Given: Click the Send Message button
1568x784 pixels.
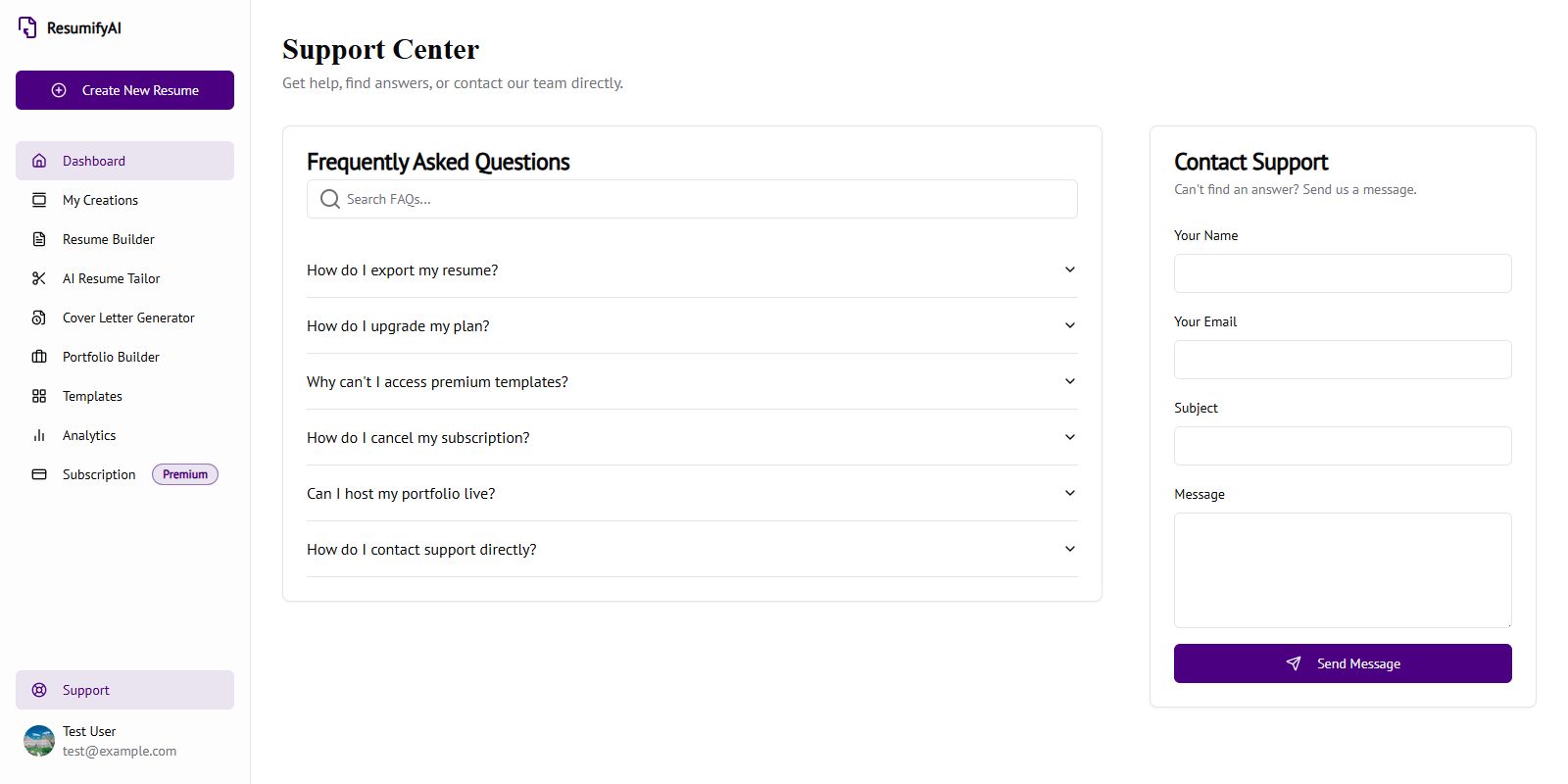Looking at the screenshot, I should coord(1343,663).
